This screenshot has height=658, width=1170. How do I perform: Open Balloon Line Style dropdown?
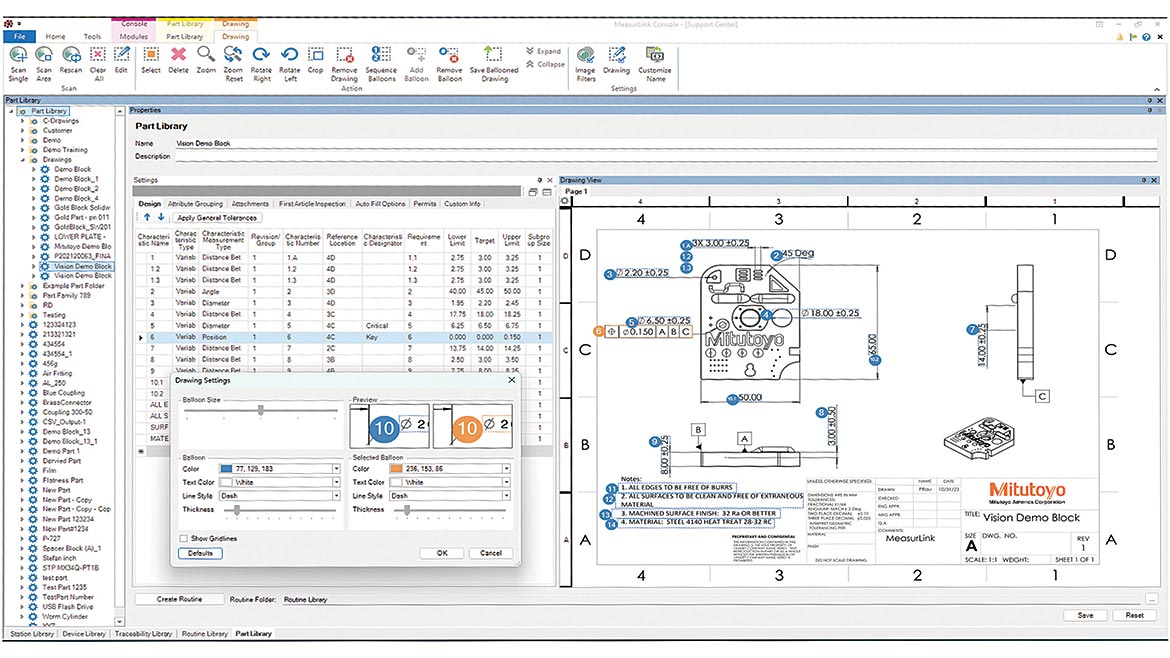tap(336, 495)
